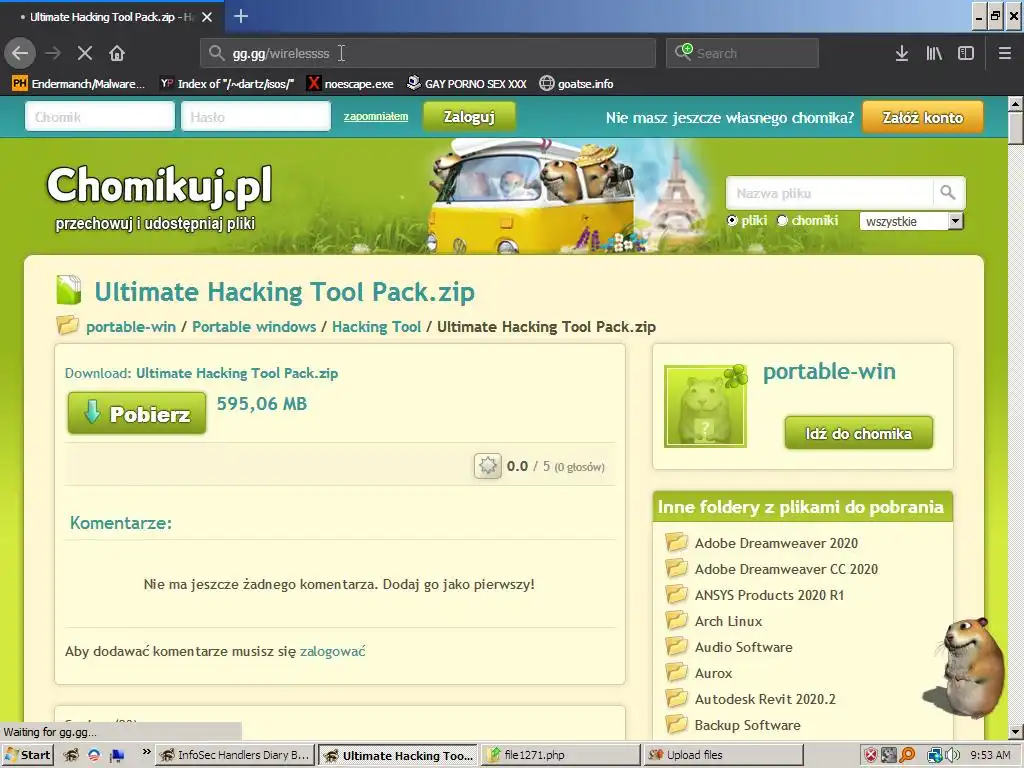Click the Portable windows breadcrumb link
Screen dimensions: 1024x768
pyautogui.click(x=254, y=327)
